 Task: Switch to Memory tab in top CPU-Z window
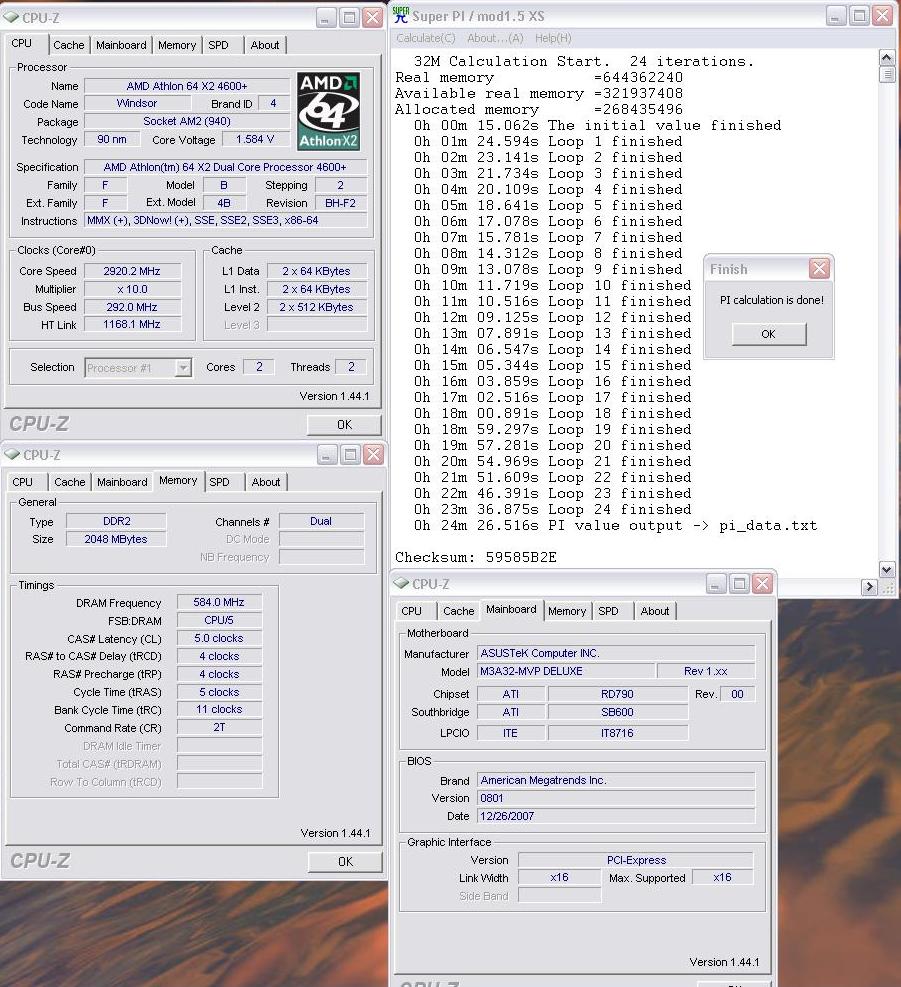click(x=177, y=45)
